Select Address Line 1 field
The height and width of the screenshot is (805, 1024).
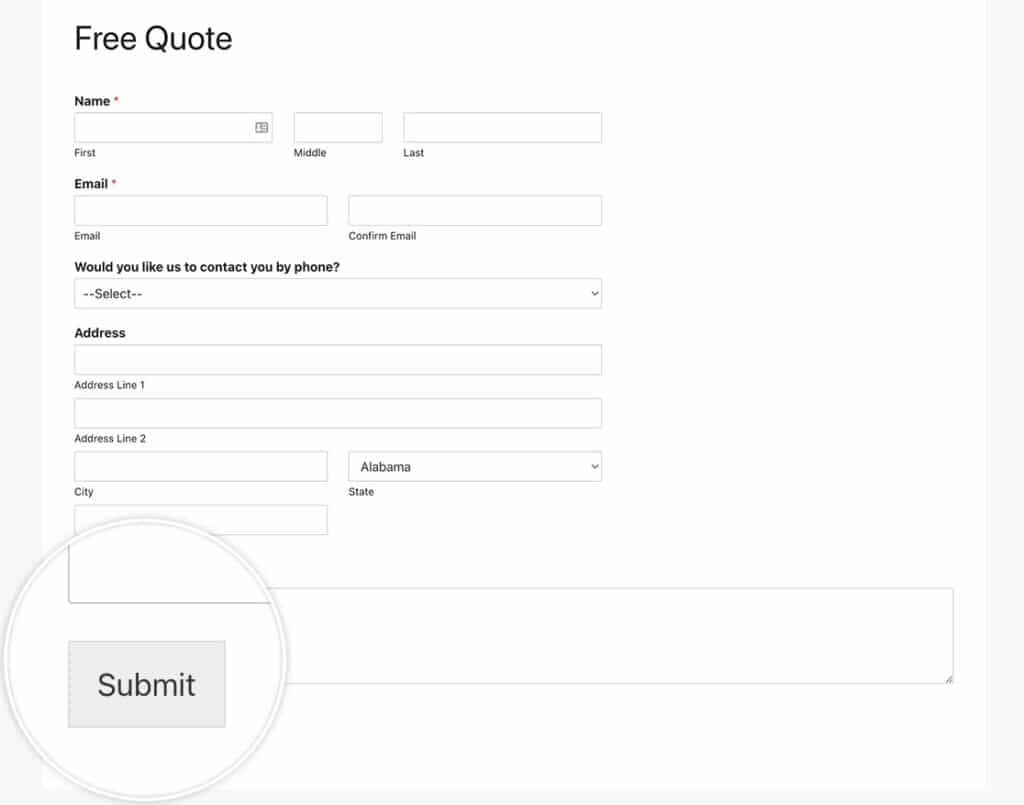338,360
